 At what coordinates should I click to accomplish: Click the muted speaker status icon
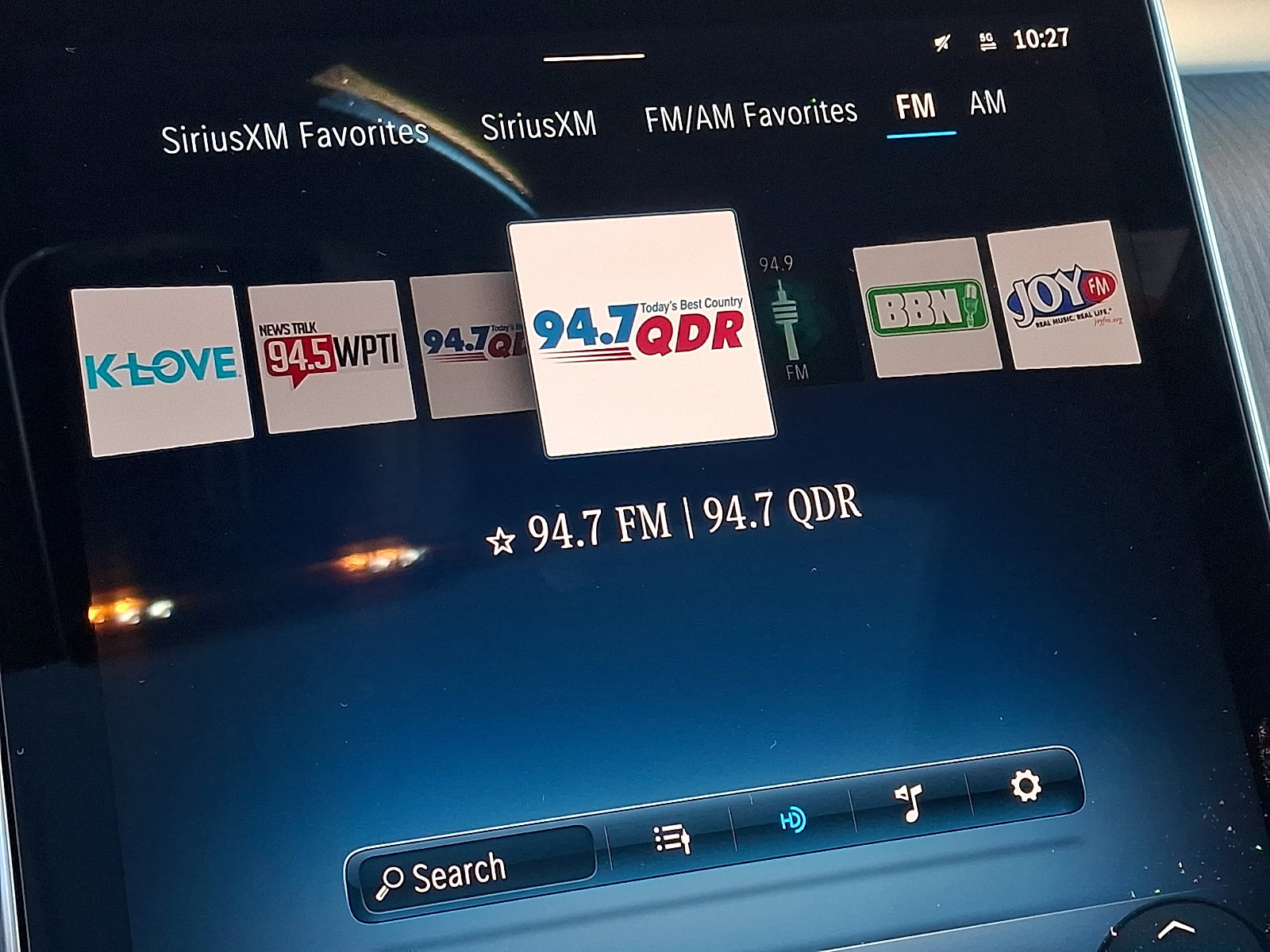pos(942,43)
